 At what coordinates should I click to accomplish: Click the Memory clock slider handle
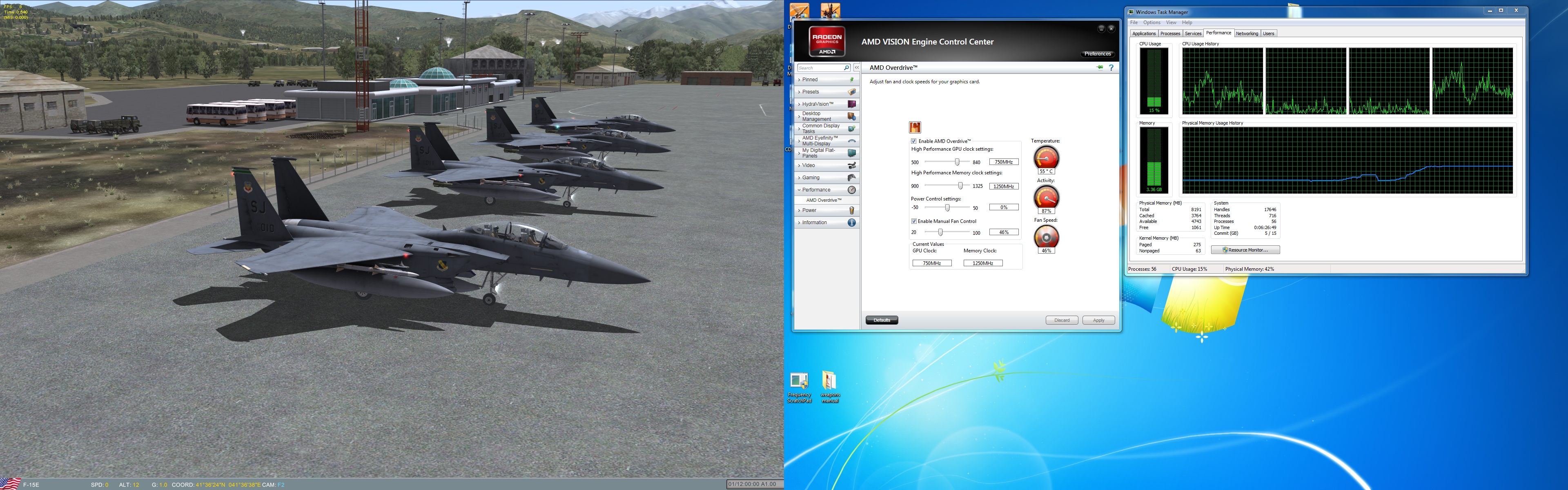tap(960, 186)
